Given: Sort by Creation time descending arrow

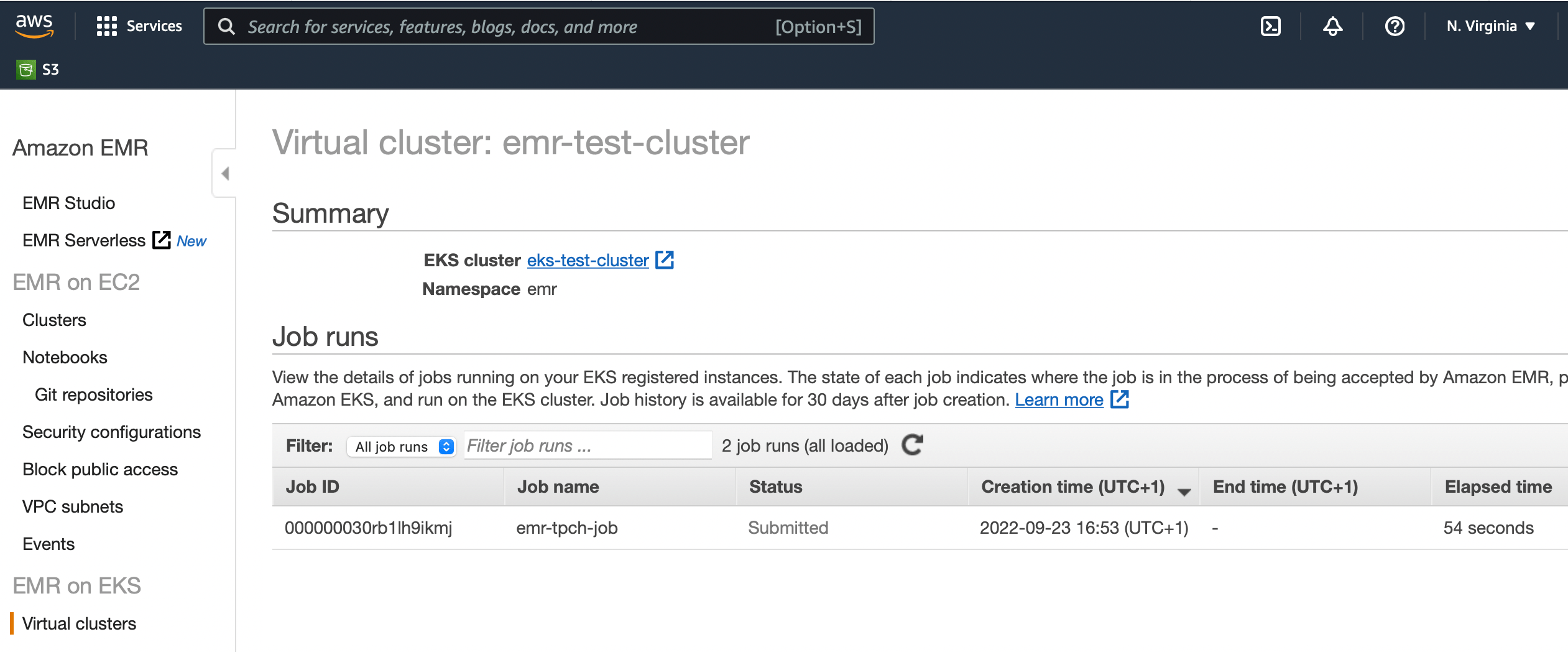Looking at the screenshot, I should 1184,491.
